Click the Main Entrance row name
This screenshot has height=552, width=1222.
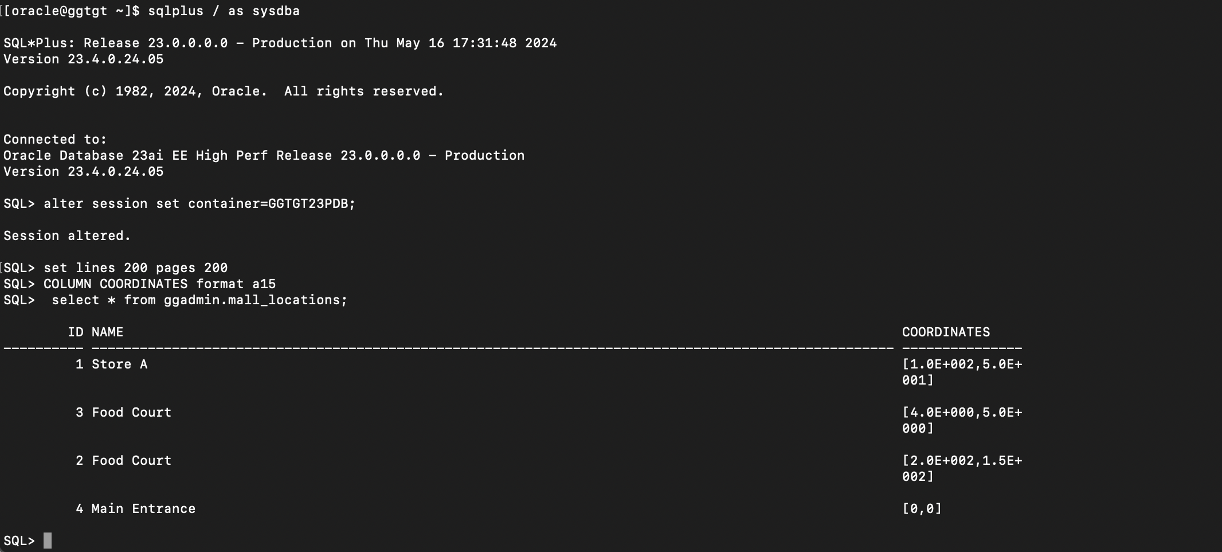[143, 509]
